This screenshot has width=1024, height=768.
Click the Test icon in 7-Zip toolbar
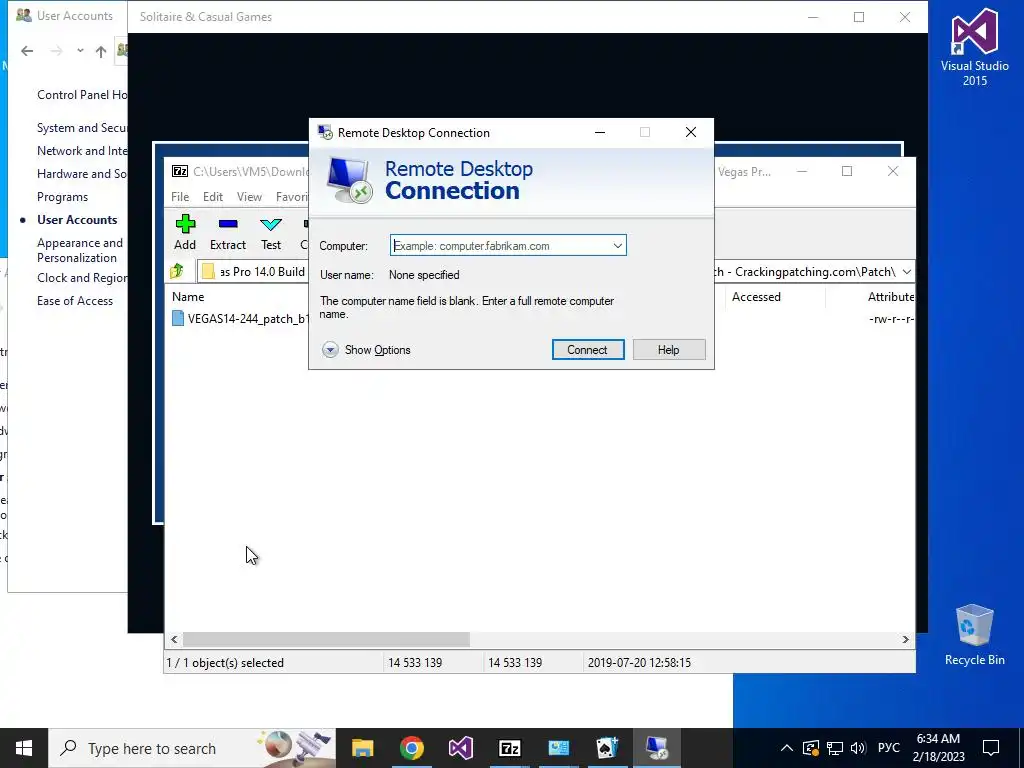pos(270,233)
